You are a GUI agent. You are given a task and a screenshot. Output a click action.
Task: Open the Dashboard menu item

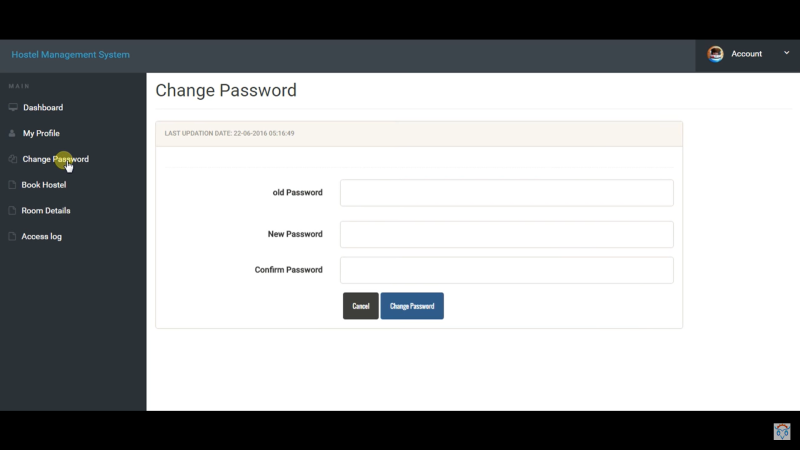(43, 108)
